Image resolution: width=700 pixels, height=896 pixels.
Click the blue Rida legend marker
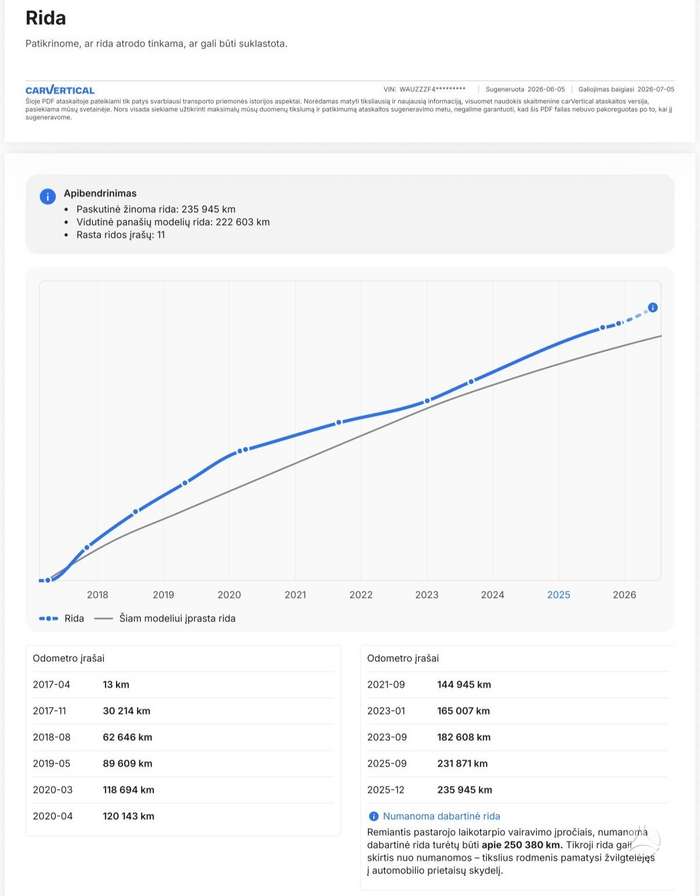(49, 618)
